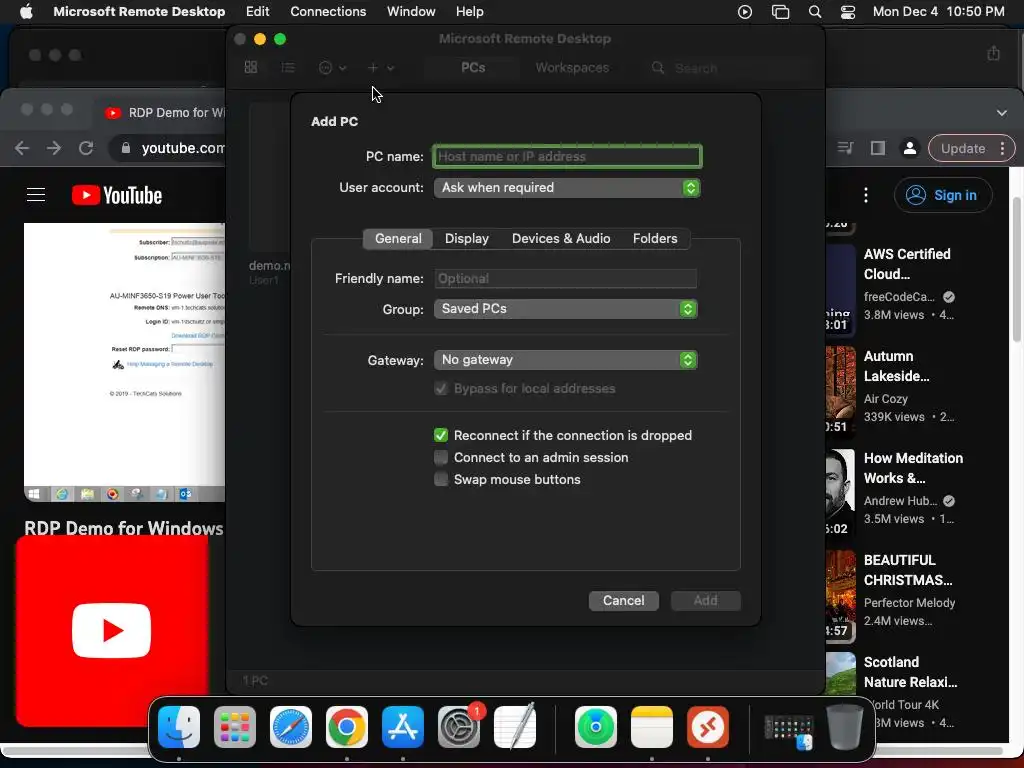
Task: Click the YouTube page vertical scrollbar
Action: [x=1017, y=268]
